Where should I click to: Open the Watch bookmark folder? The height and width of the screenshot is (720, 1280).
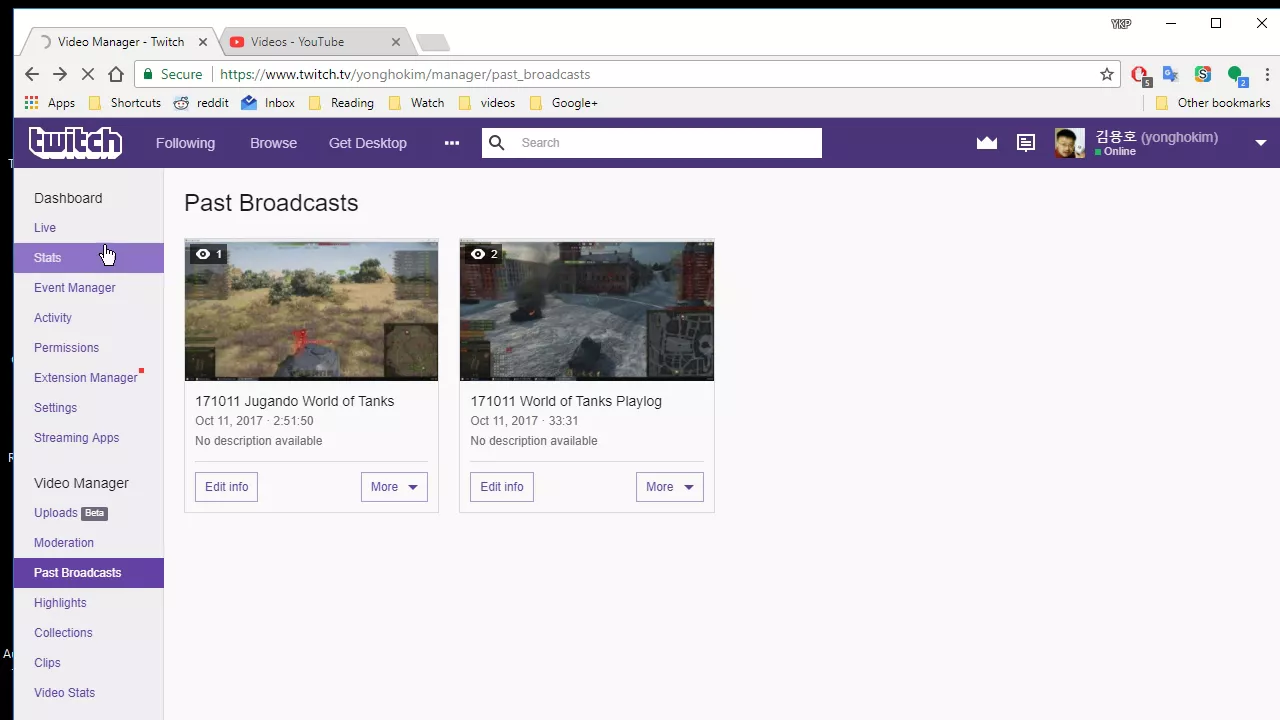point(416,103)
